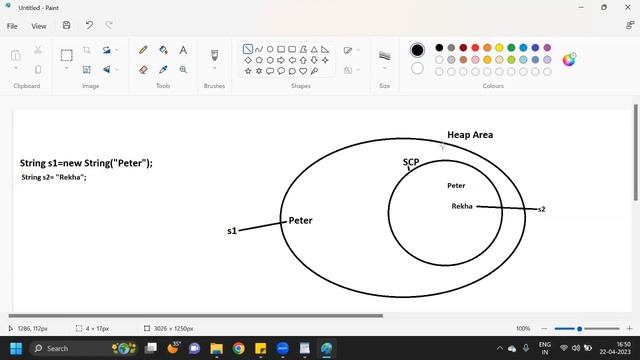640x360 pixels.
Task: Open File Explorer from taskbar
Action: point(216,349)
